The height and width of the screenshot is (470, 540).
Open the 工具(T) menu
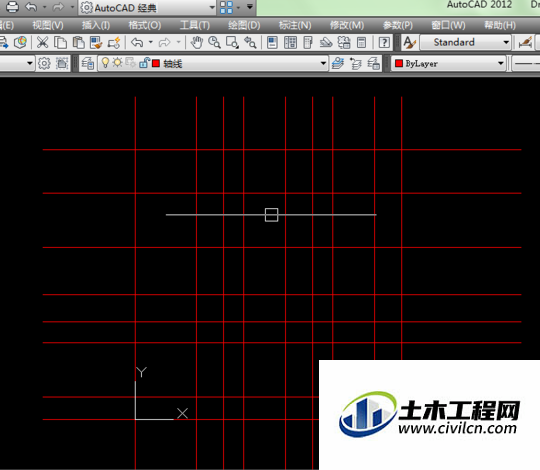(x=195, y=25)
